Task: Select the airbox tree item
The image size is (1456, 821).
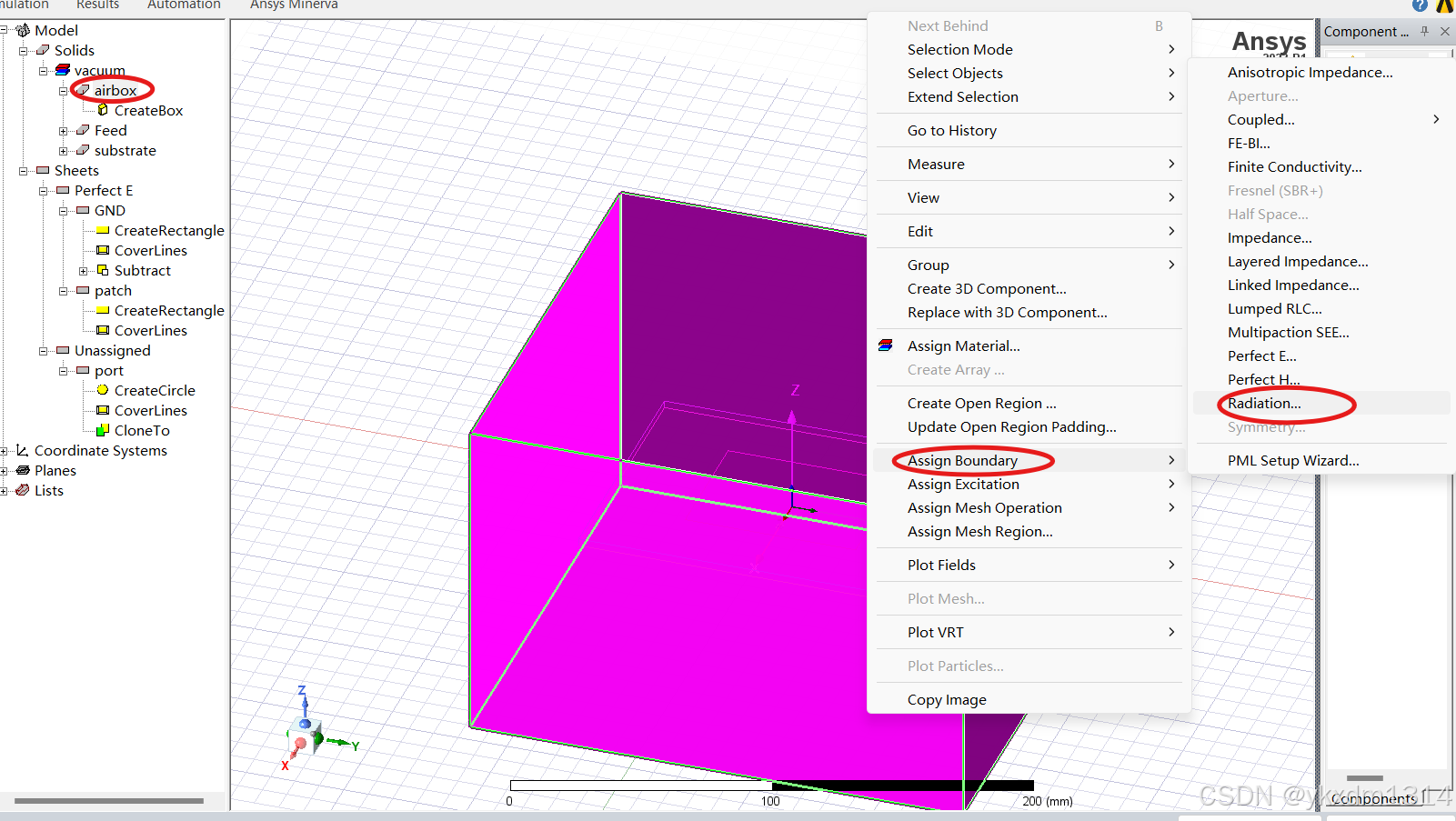Action: point(115,90)
